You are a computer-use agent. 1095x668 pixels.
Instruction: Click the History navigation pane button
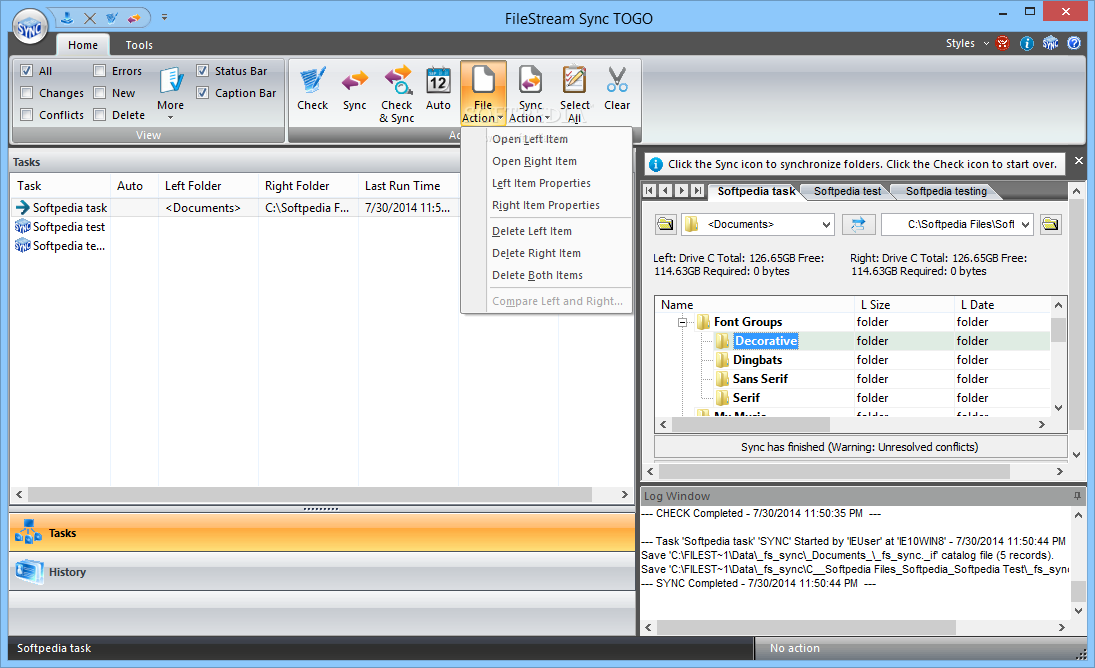tap(321, 572)
